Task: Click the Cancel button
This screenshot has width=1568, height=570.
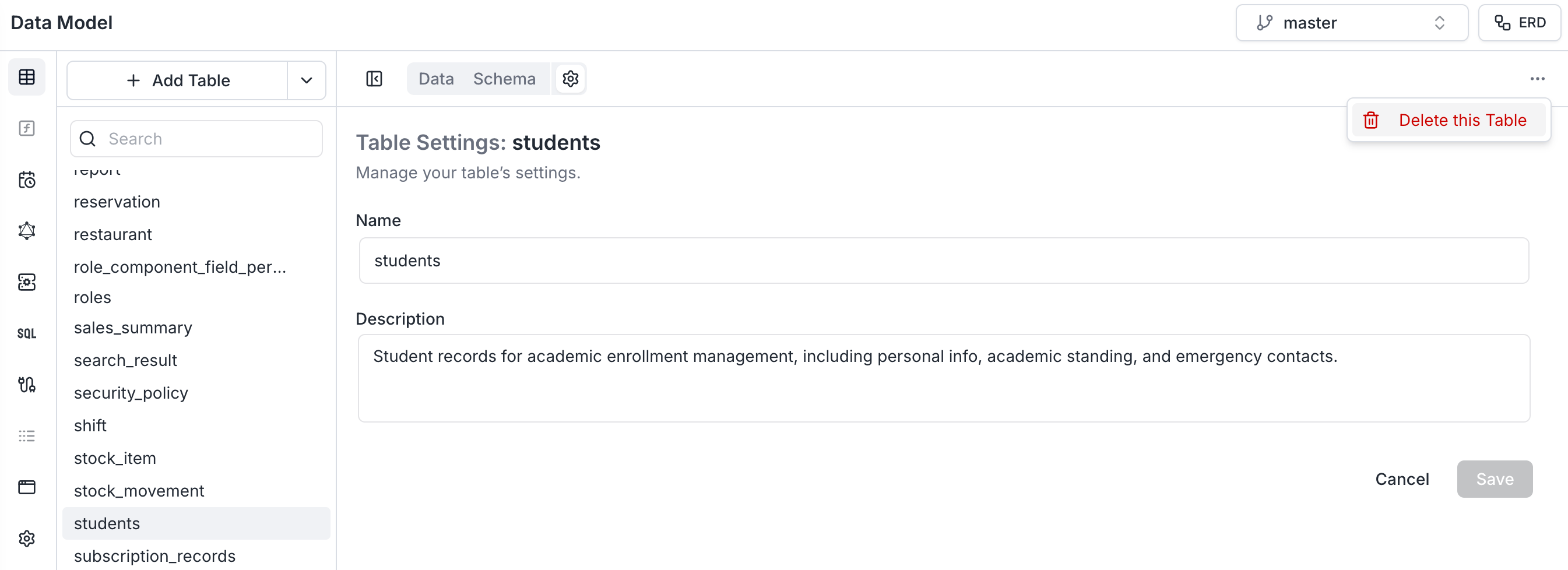Action: point(1402,479)
